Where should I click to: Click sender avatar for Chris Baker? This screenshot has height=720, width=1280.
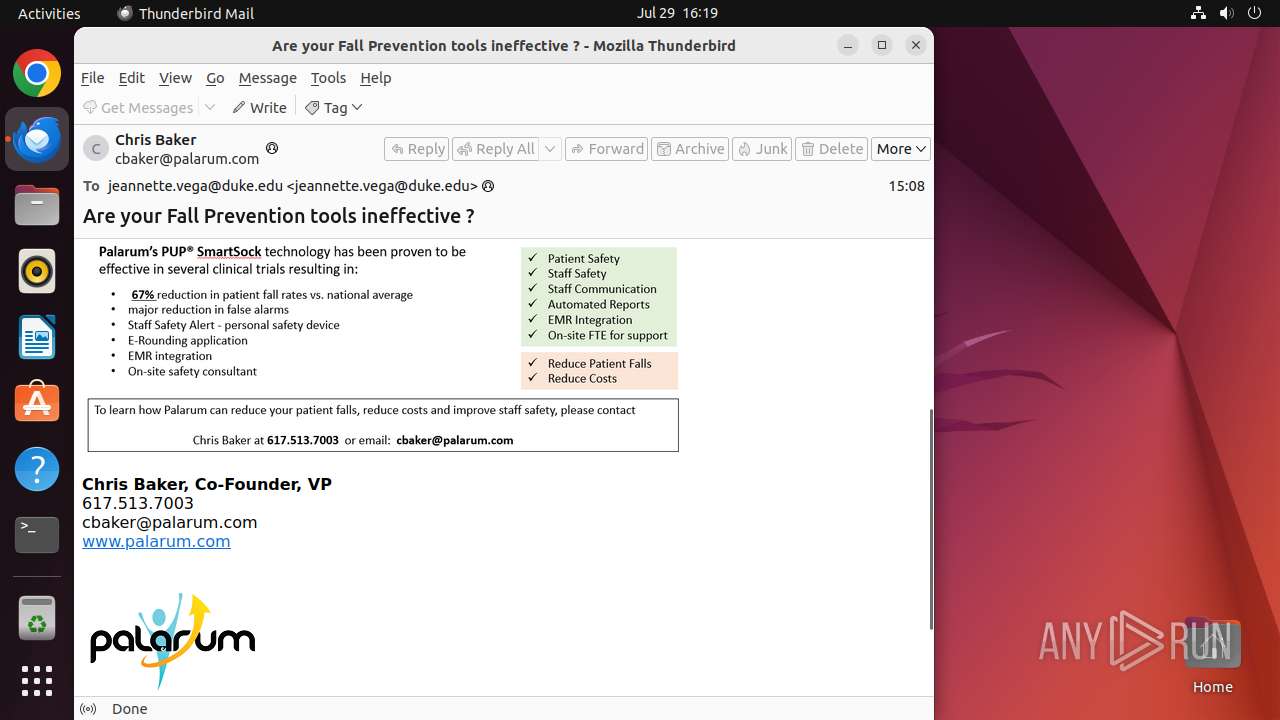point(96,149)
